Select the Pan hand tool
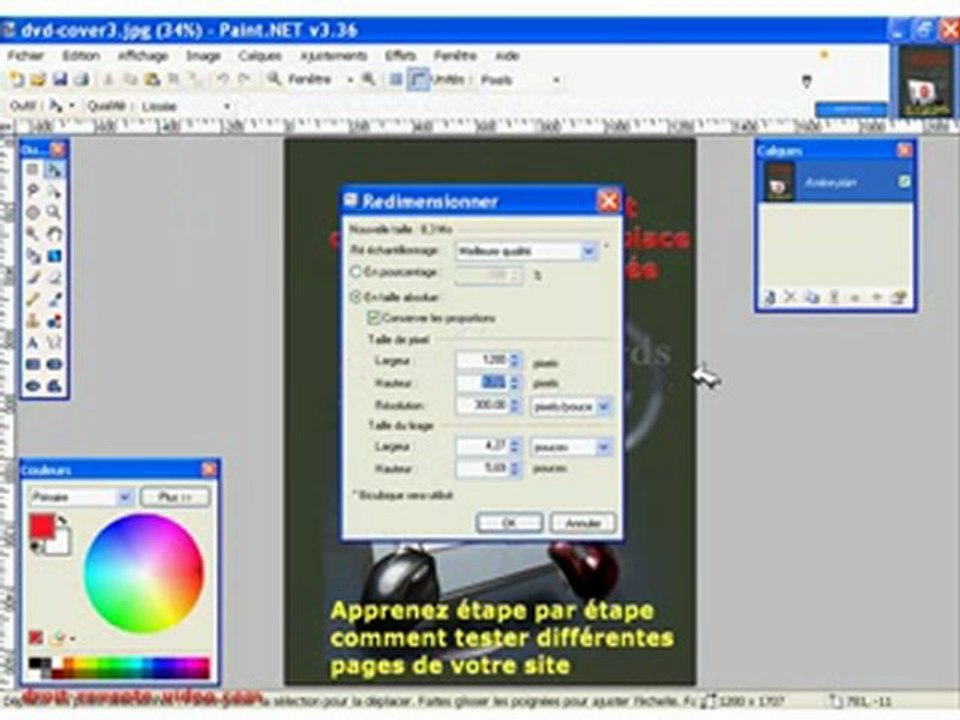960x720 pixels. tap(54, 234)
